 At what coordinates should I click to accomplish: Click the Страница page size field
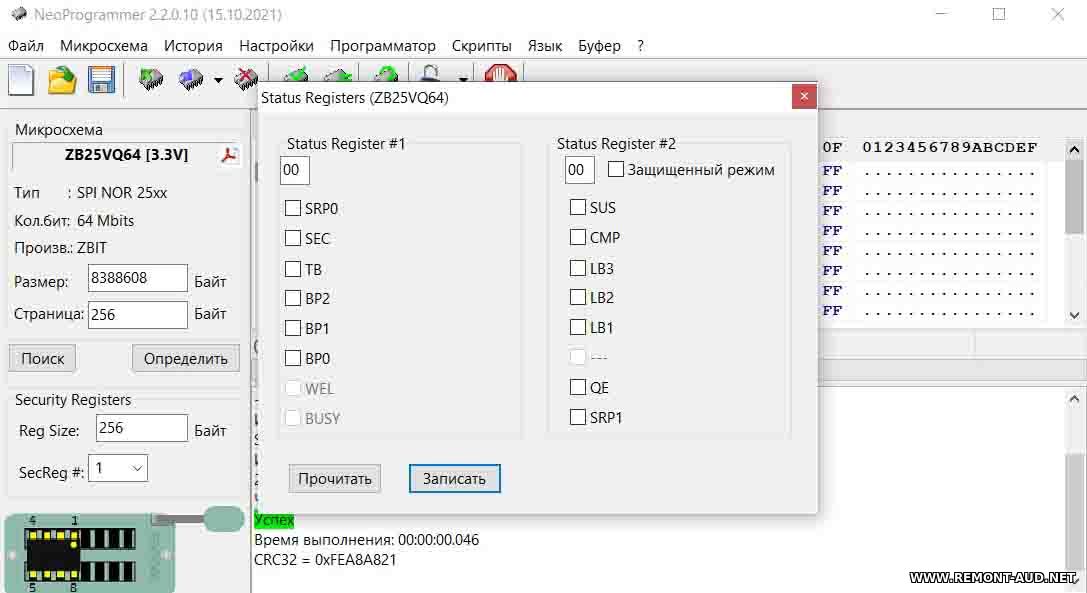click(x=137, y=315)
